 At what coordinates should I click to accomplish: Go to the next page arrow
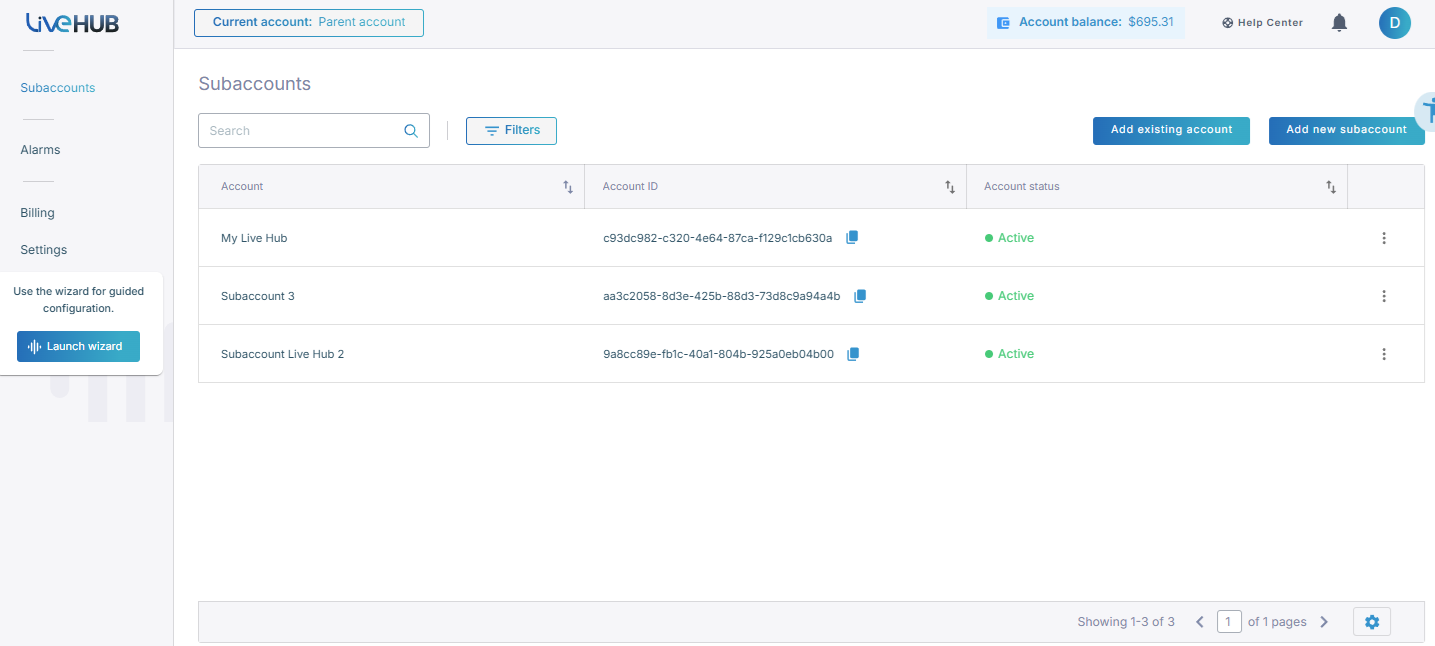pos(1324,622)
